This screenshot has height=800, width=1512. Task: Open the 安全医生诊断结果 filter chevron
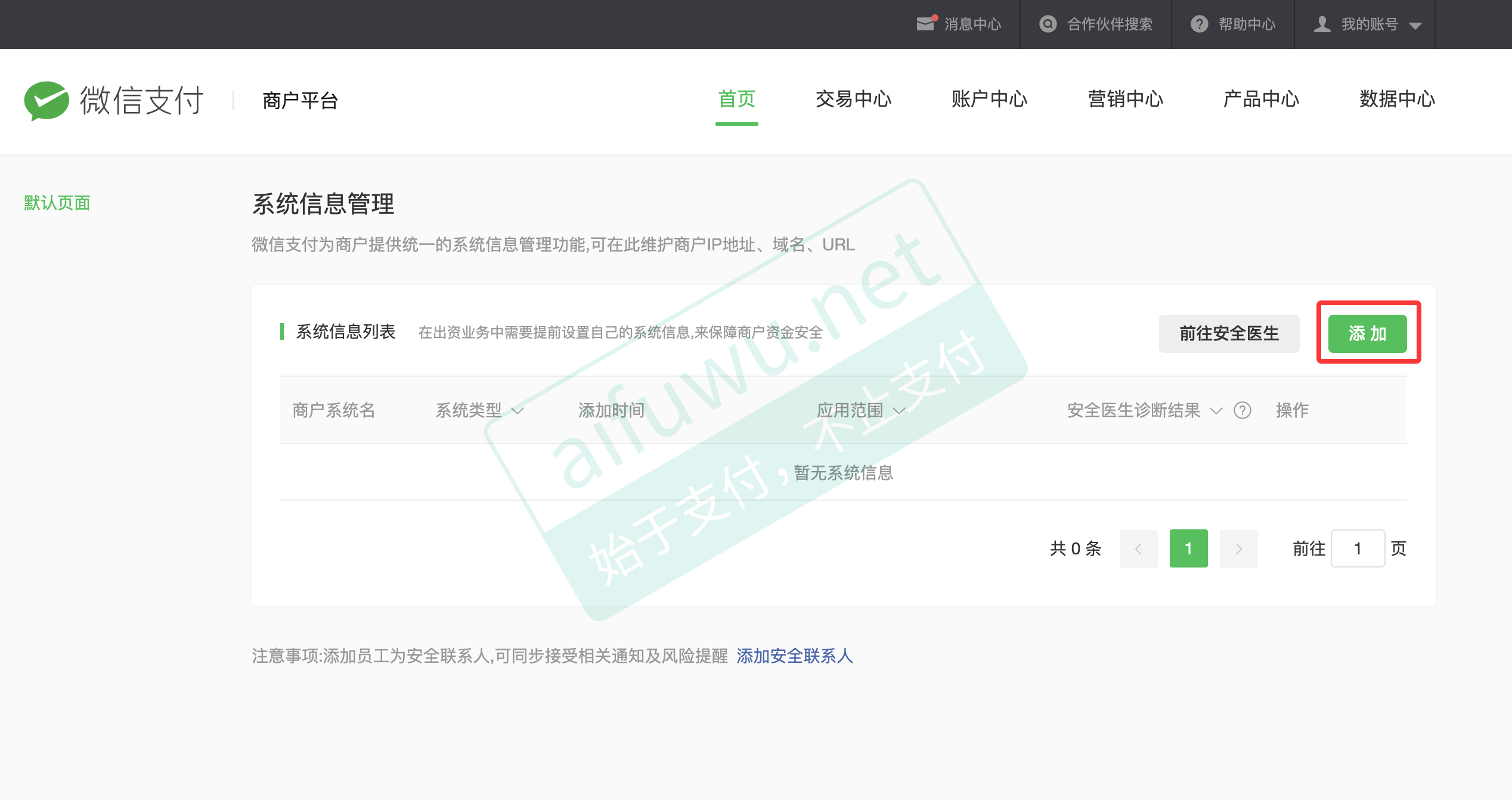(1216, 411)
